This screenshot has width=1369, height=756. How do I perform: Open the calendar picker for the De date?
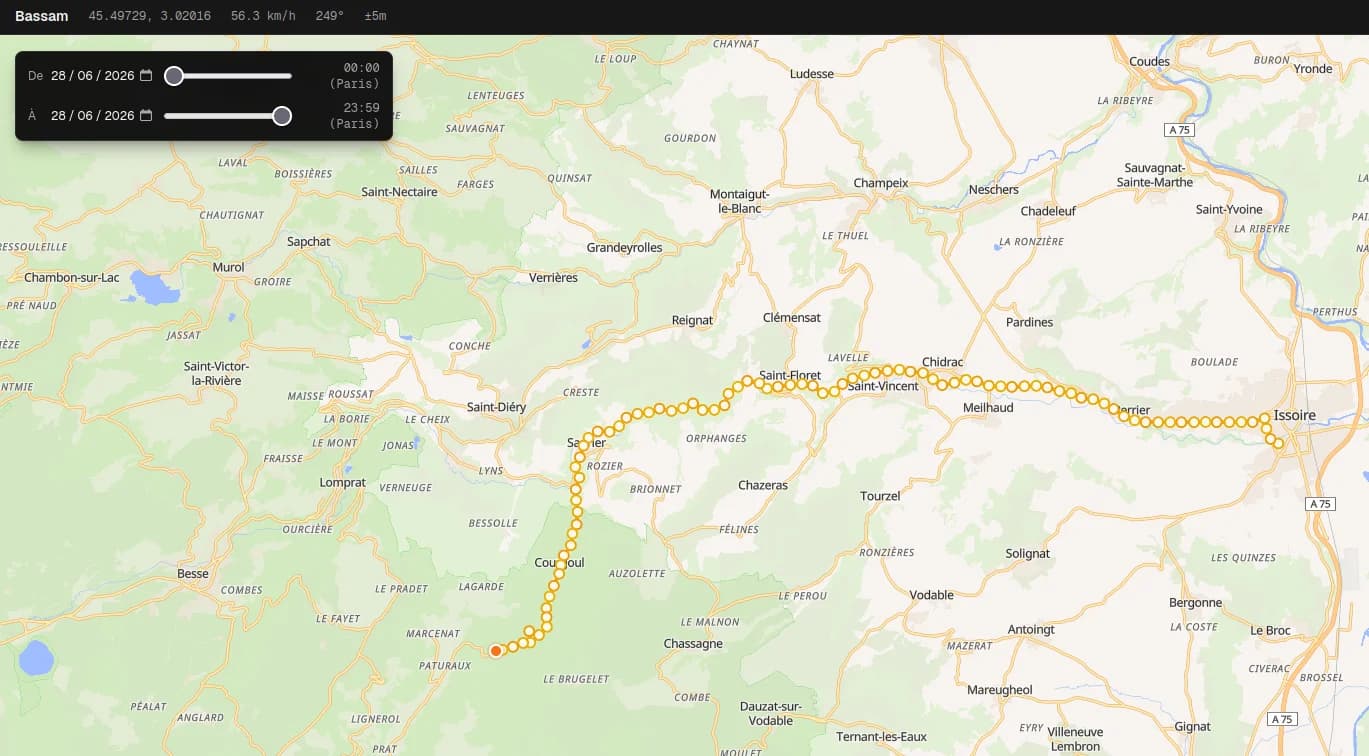pos(146,76)
